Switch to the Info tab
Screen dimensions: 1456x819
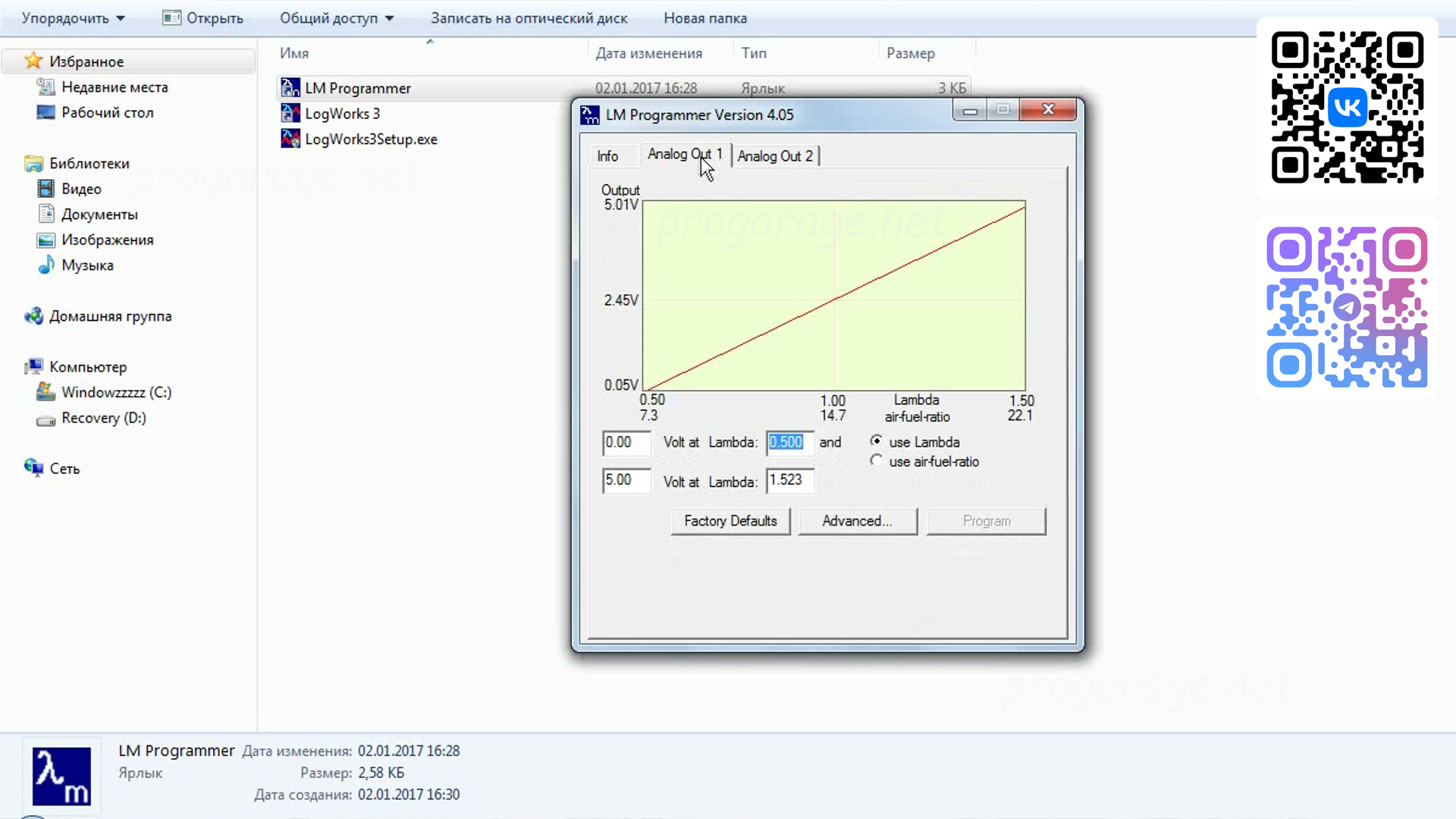(x=607, y=156)
